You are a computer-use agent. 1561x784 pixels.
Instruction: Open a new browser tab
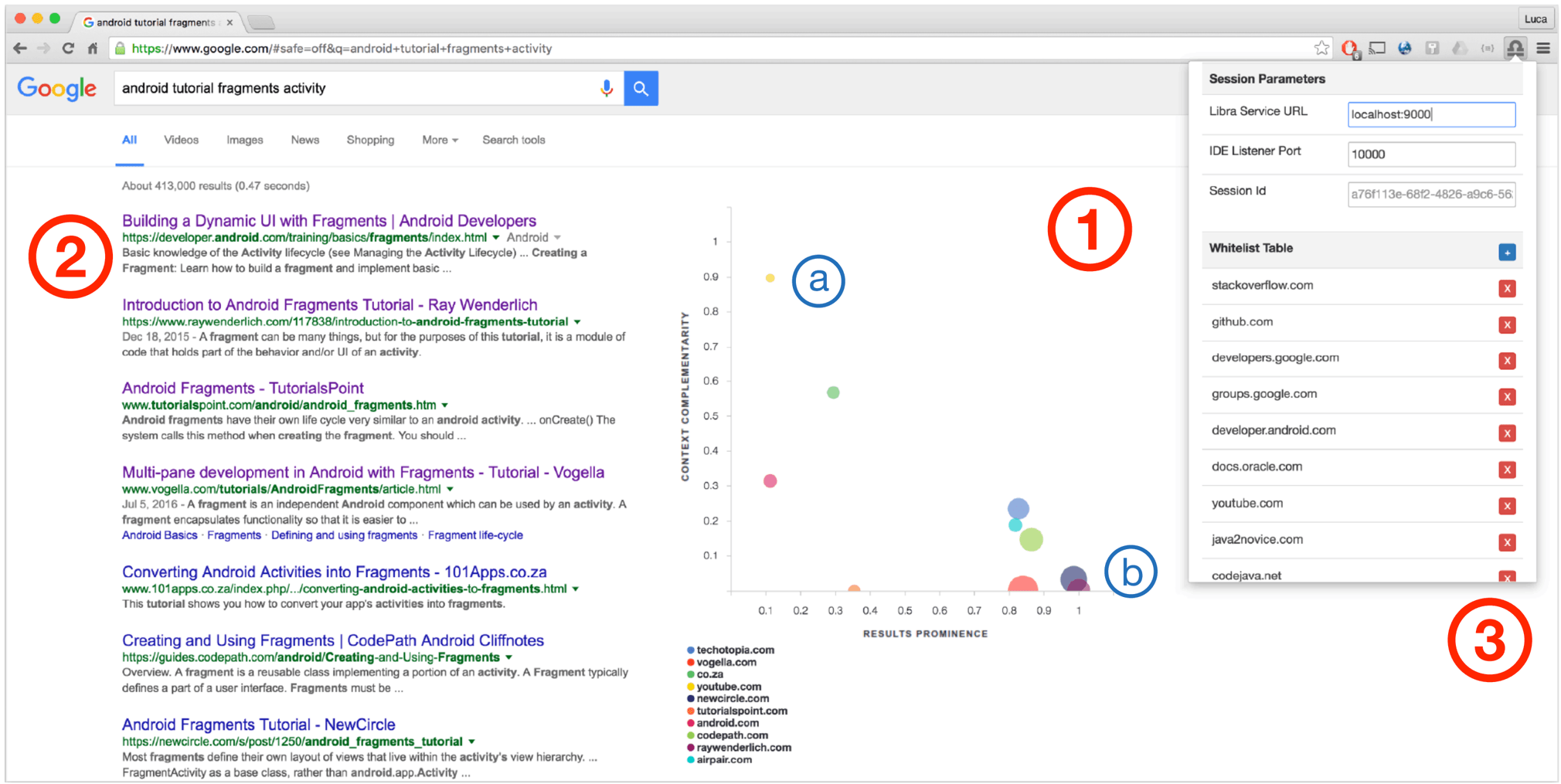click(x=261, y=22)
